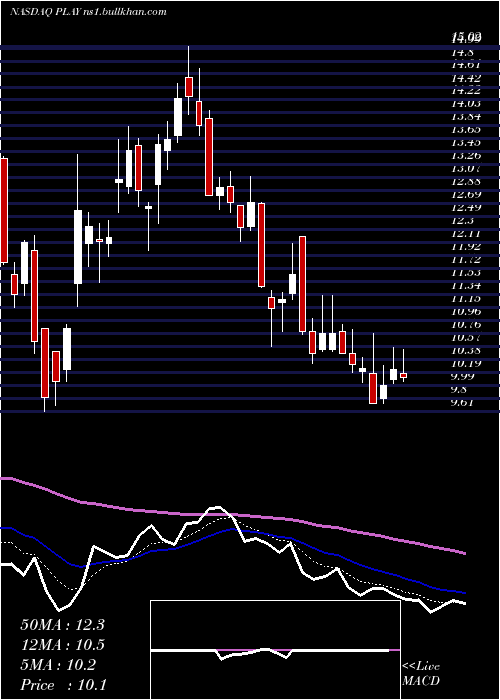Click the 10.19 price label
The height and width of the screenshot is (700, 500).
point(466,362)
